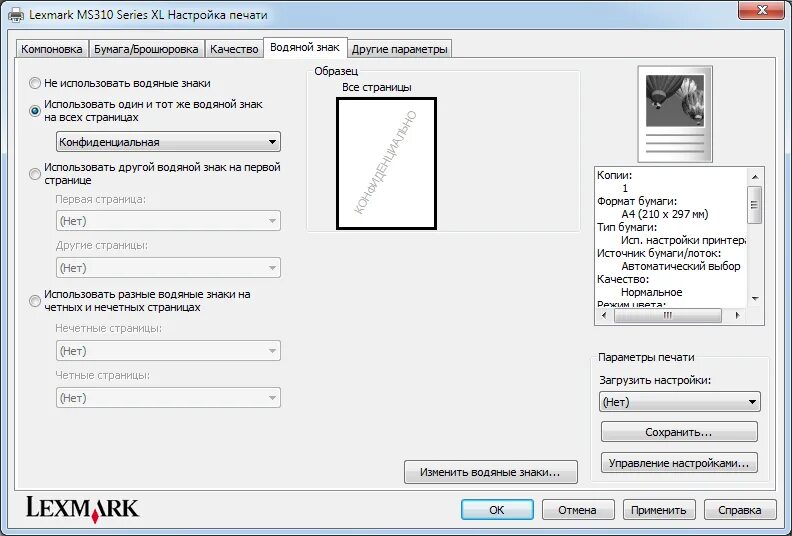792x536 pixels.
Task: Open the 'Конфиденциальная' watermark dropdown
Action: (x=168, y=142)
